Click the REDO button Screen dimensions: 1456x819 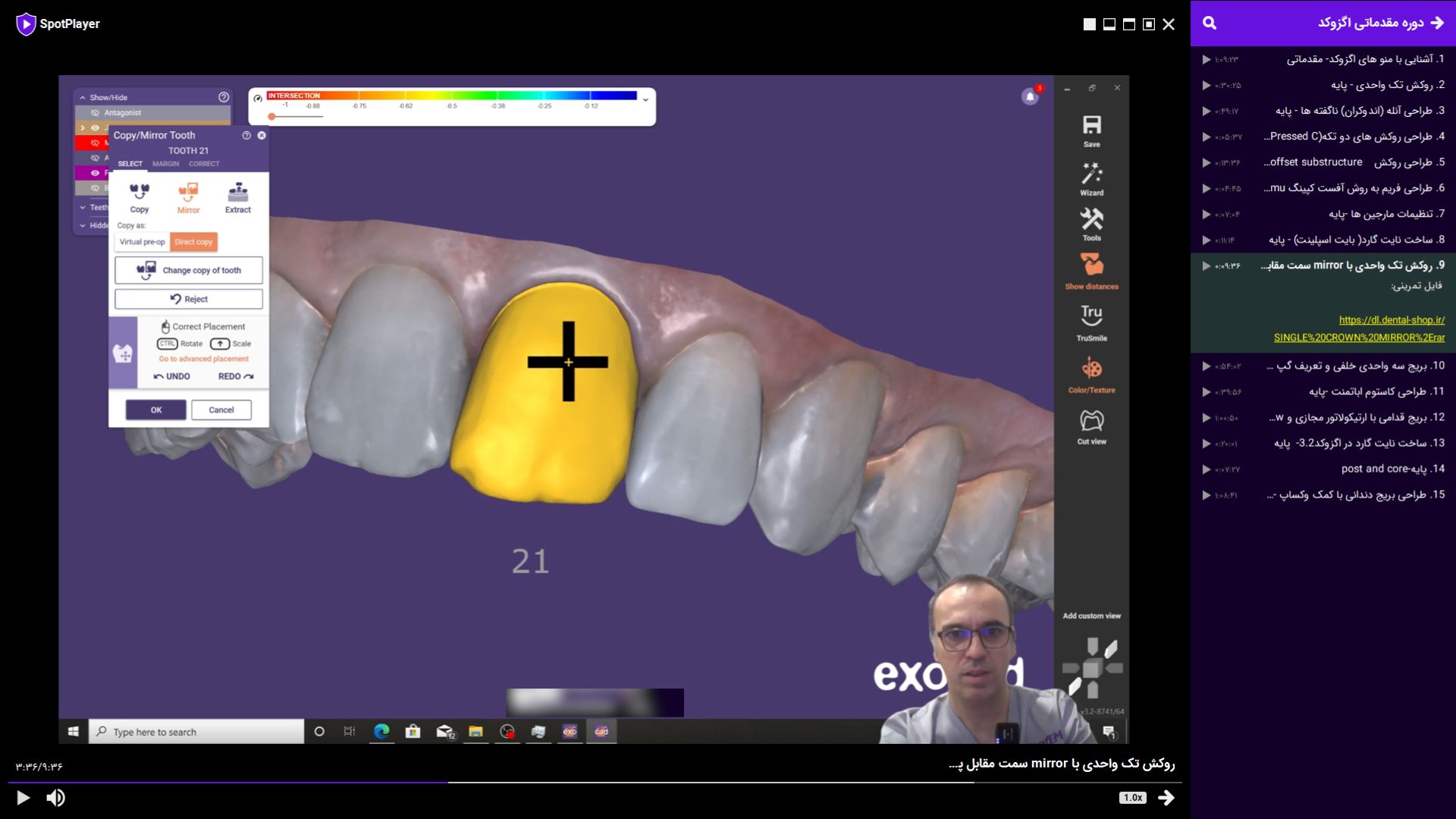pos(236,376)
